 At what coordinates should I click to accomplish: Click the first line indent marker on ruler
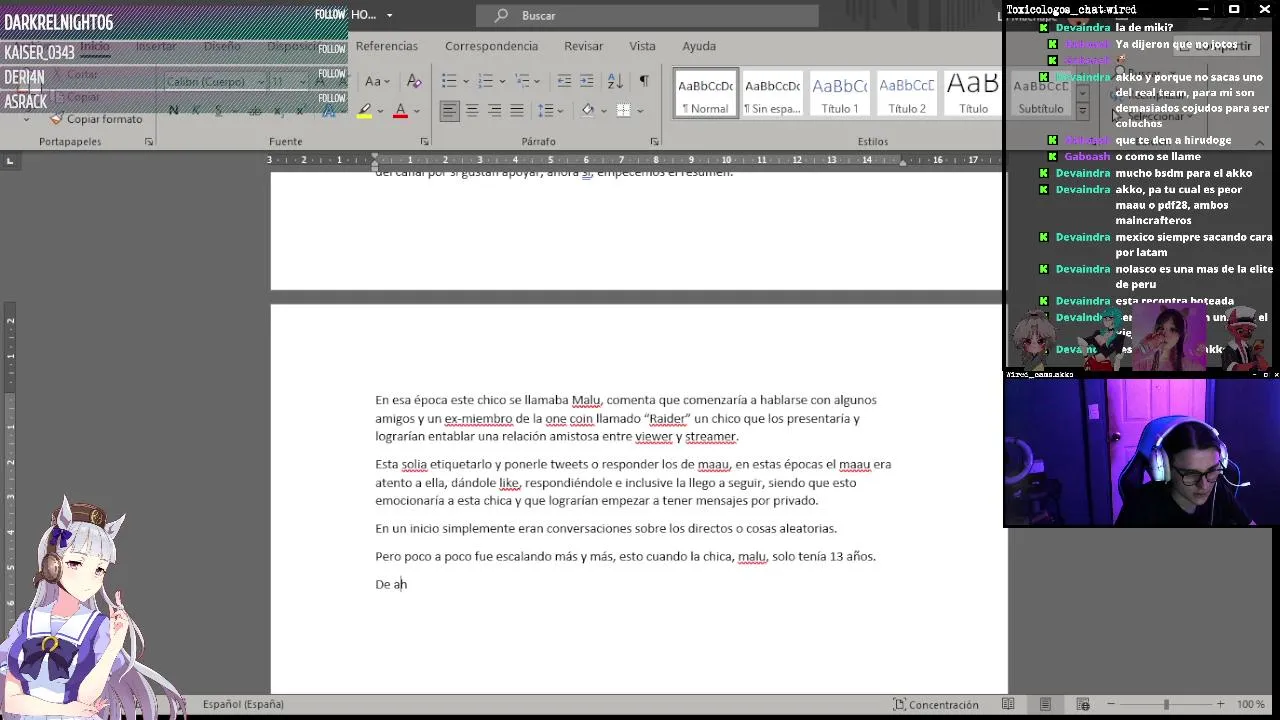[375, 157]
